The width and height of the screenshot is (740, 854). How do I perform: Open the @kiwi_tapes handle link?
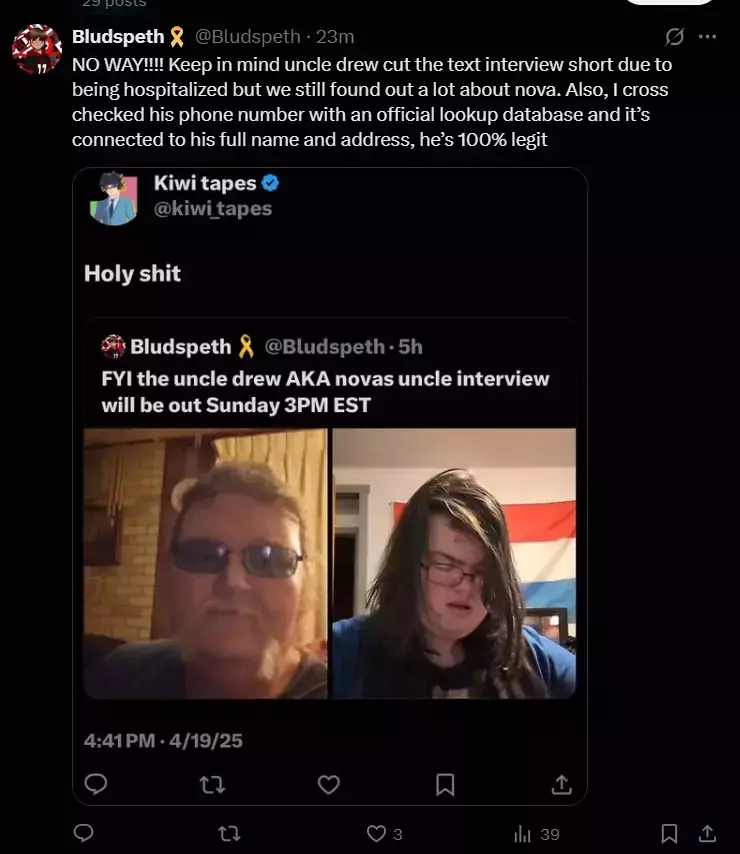point(213,209)
